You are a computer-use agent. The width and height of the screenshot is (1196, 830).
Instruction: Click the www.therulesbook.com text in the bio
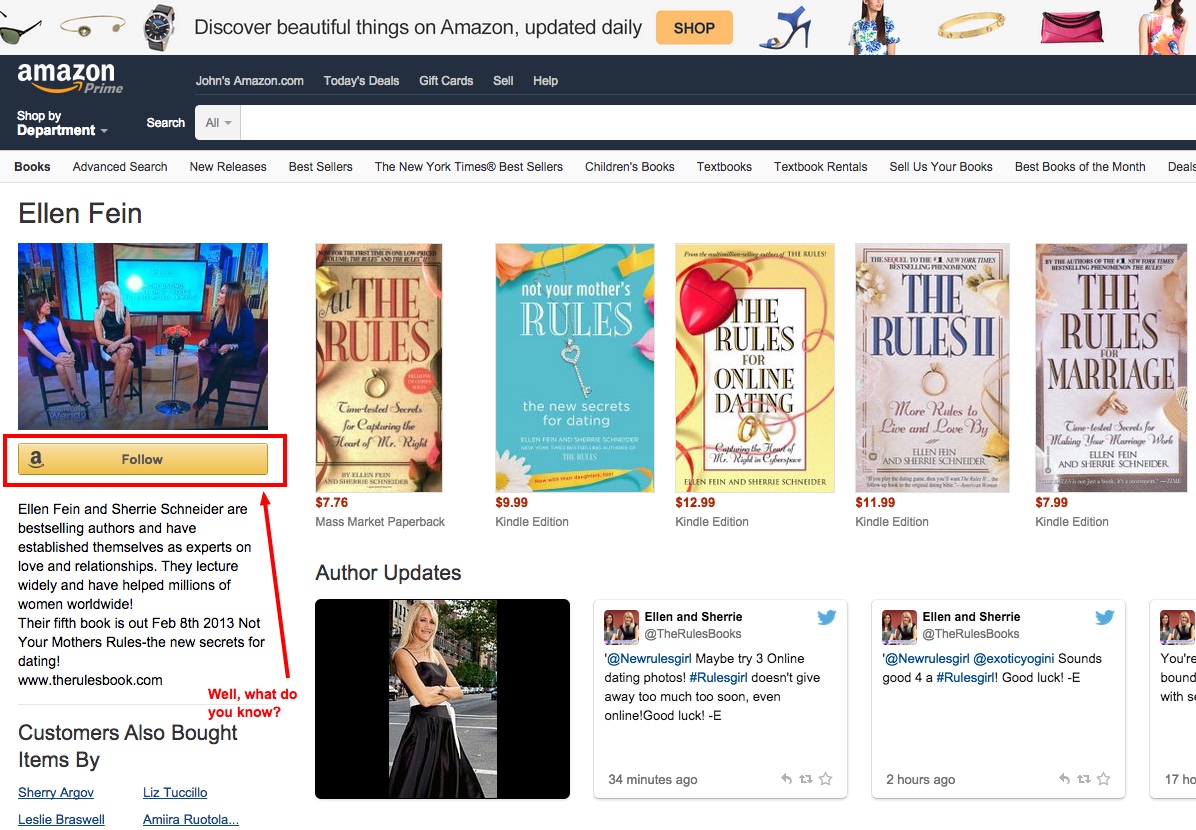tap(90, 680)
